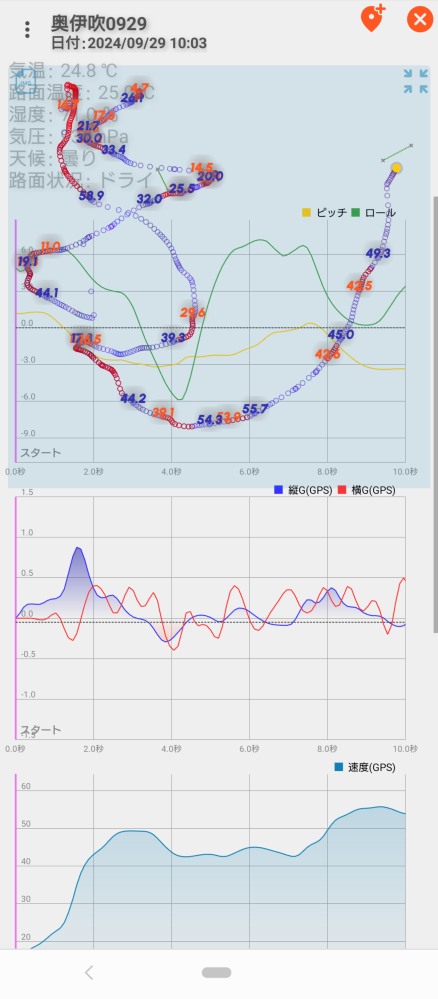438x999 pixels.
Task: Select the 55.7 speed label on the track
Action: point(254,408)
